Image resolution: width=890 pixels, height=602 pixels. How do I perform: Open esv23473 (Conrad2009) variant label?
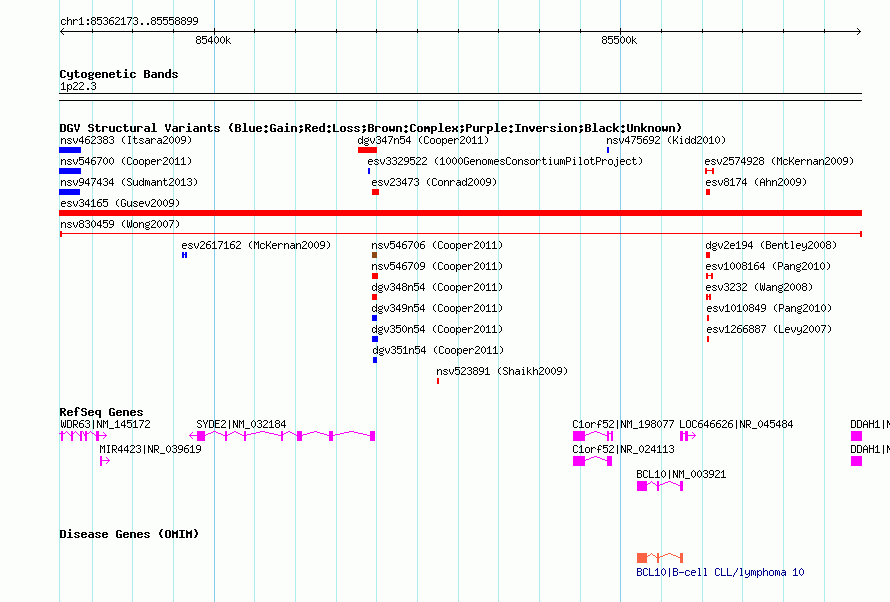434,182
